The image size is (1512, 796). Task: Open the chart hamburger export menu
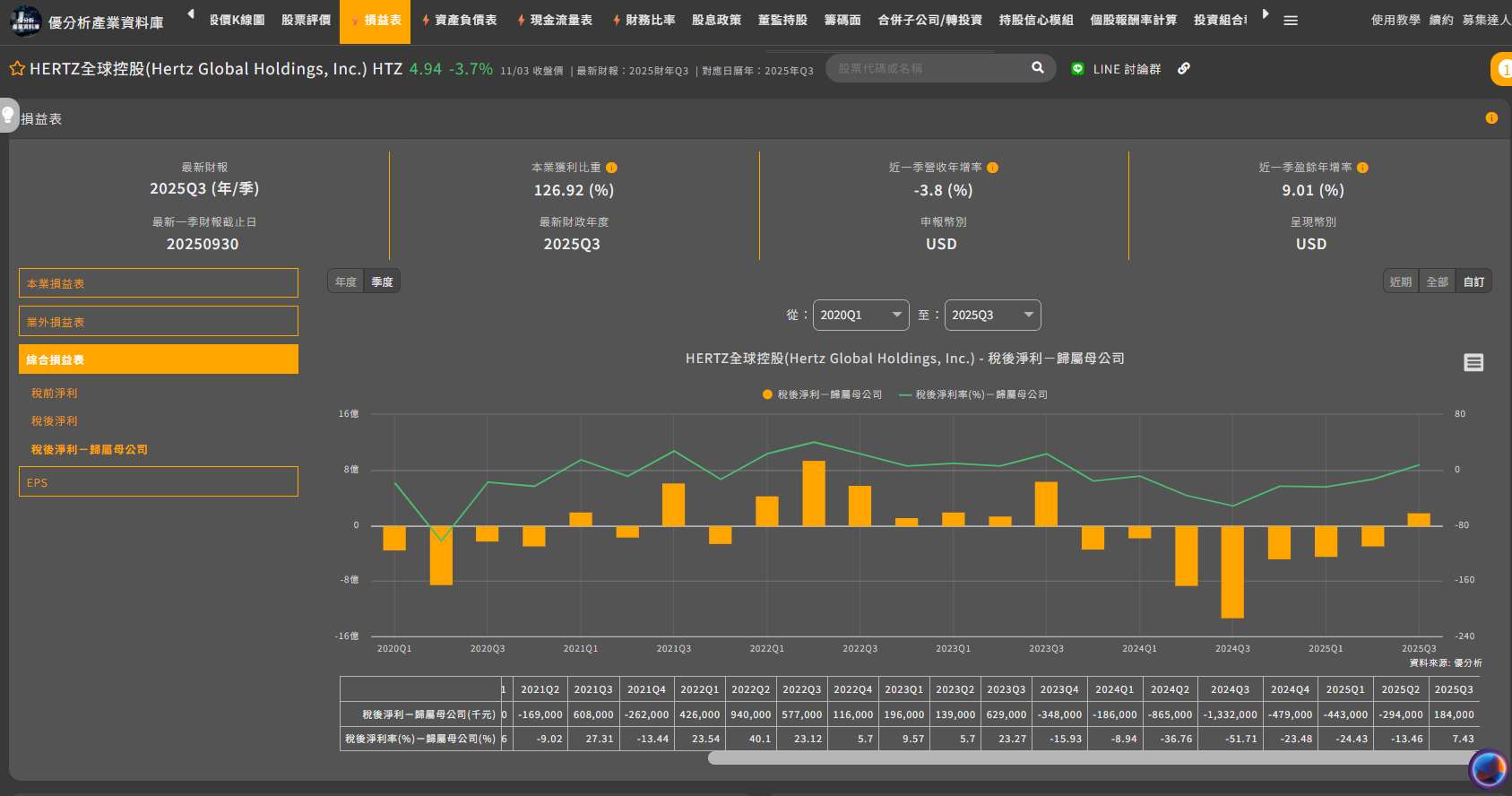[x=1473, y=362]
